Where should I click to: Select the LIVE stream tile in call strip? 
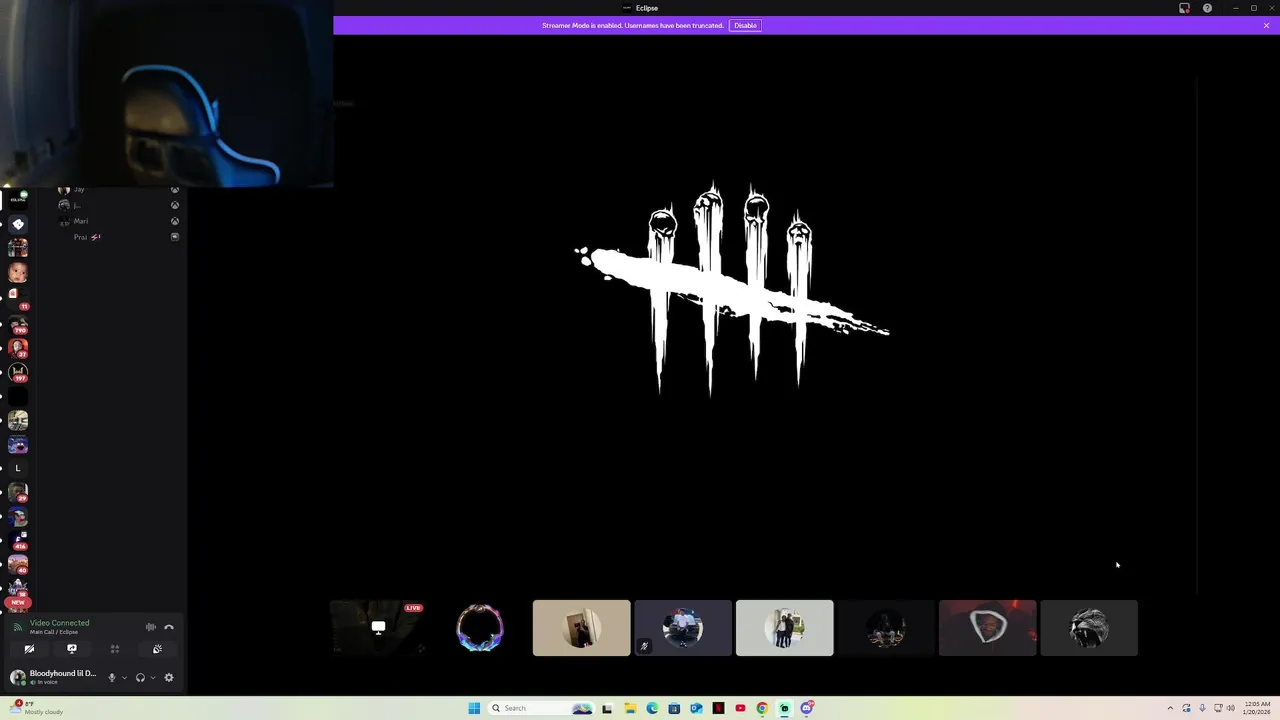[x=379, y=628]
